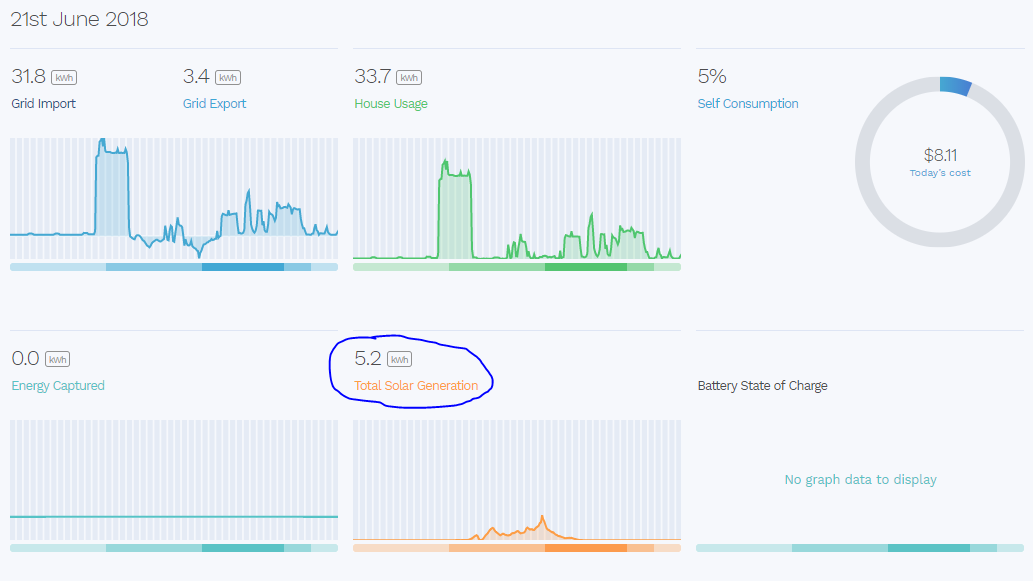This screenshot has width=1033, height=581.
Task: Open the Energy Captured link
Action: [58, 386]
